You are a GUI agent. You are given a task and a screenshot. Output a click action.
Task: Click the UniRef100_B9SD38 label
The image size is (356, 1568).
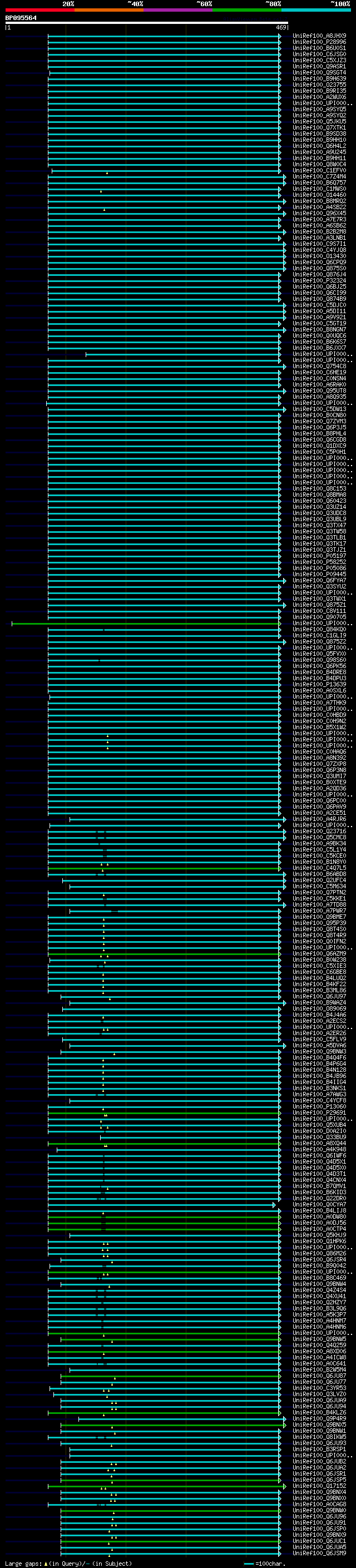coord(319,134)
